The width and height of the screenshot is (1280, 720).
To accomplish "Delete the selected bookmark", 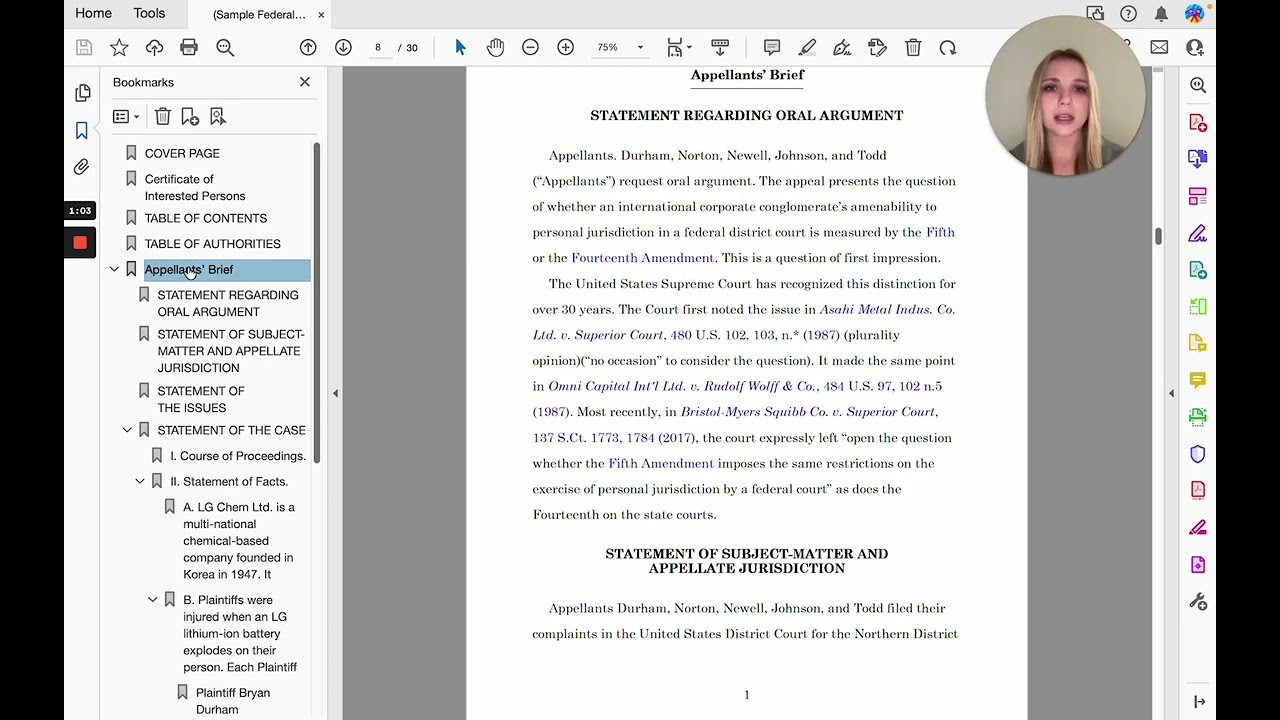I will [x=163, y=117].
